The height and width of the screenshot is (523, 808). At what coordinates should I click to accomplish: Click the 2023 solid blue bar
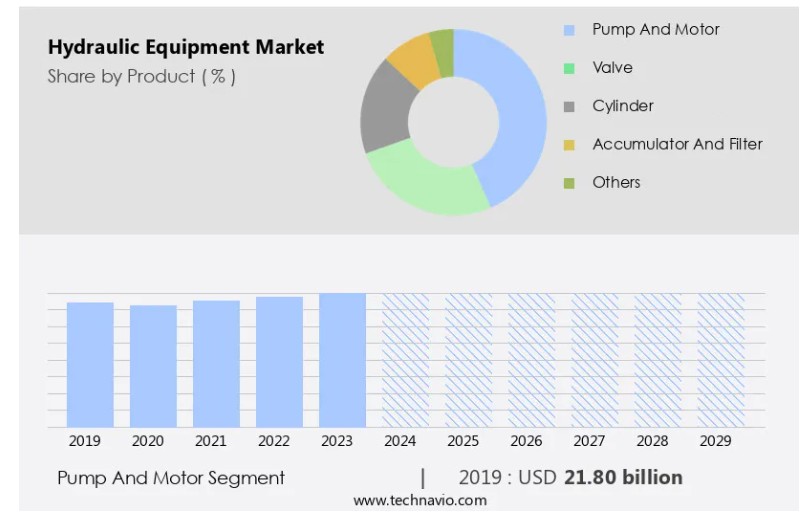point(342,360)
